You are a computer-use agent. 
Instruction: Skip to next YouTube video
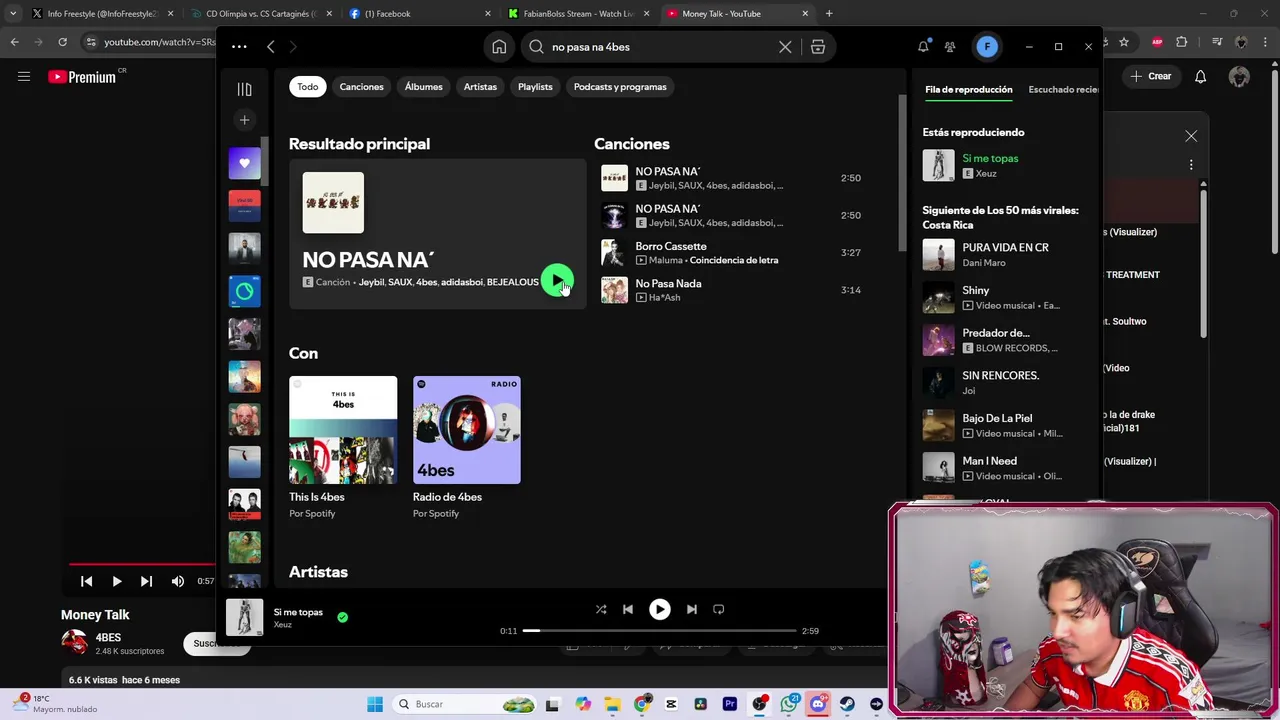[146, 581]
